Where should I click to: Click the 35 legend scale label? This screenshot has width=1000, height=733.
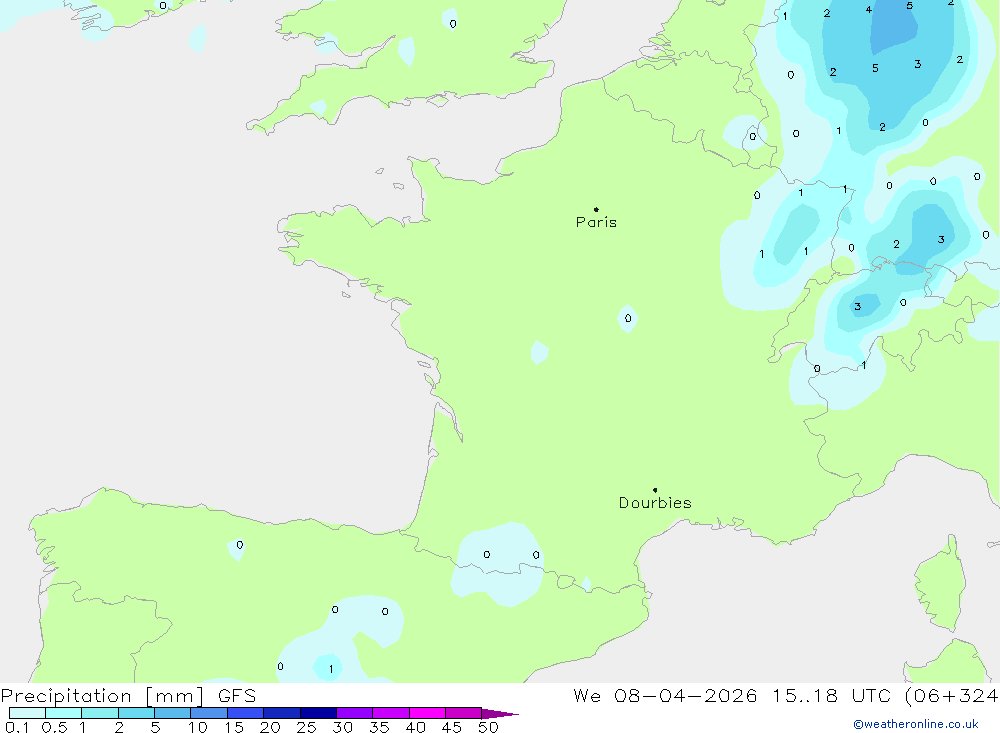[379, 727]
